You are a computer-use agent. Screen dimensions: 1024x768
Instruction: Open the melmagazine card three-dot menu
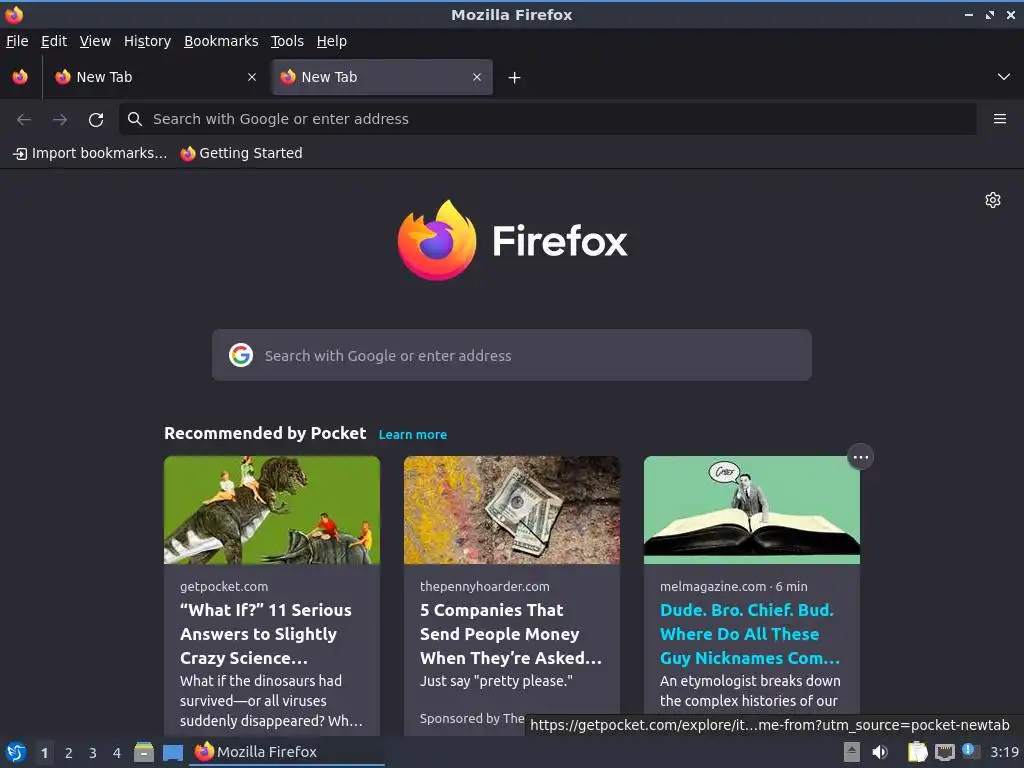(860, 457)
